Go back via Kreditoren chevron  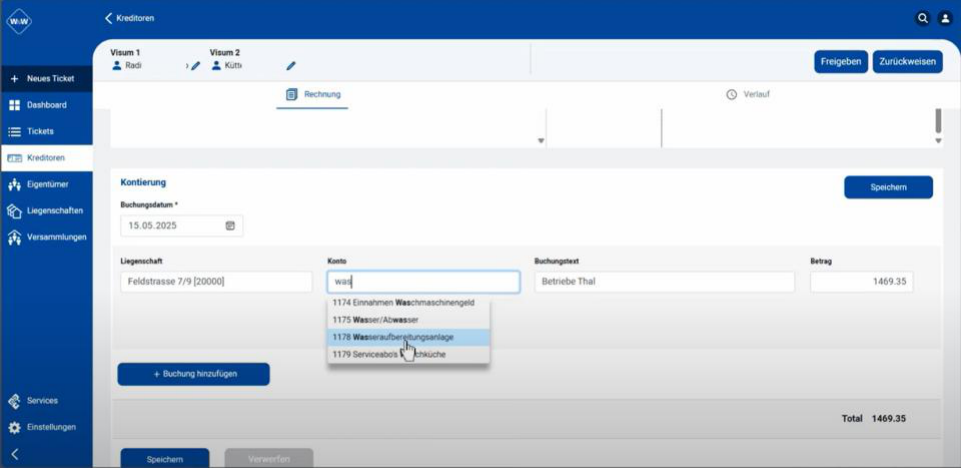pos(109,18)
